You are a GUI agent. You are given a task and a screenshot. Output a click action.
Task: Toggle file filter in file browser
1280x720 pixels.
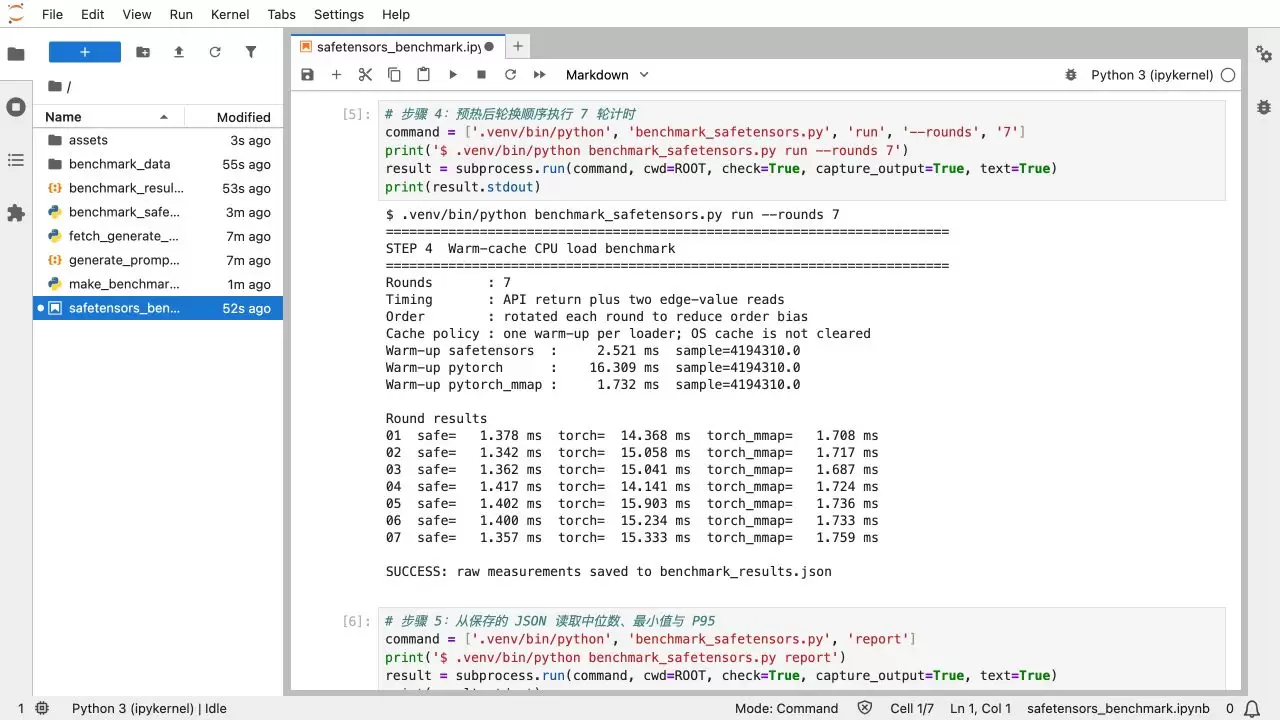click(251, 52)
